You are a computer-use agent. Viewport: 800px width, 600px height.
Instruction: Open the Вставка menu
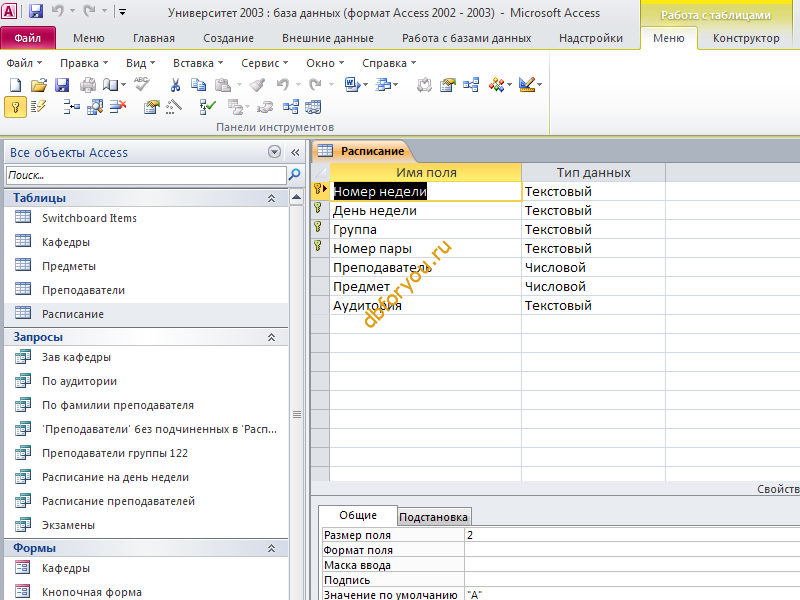[x=198, y=63]
